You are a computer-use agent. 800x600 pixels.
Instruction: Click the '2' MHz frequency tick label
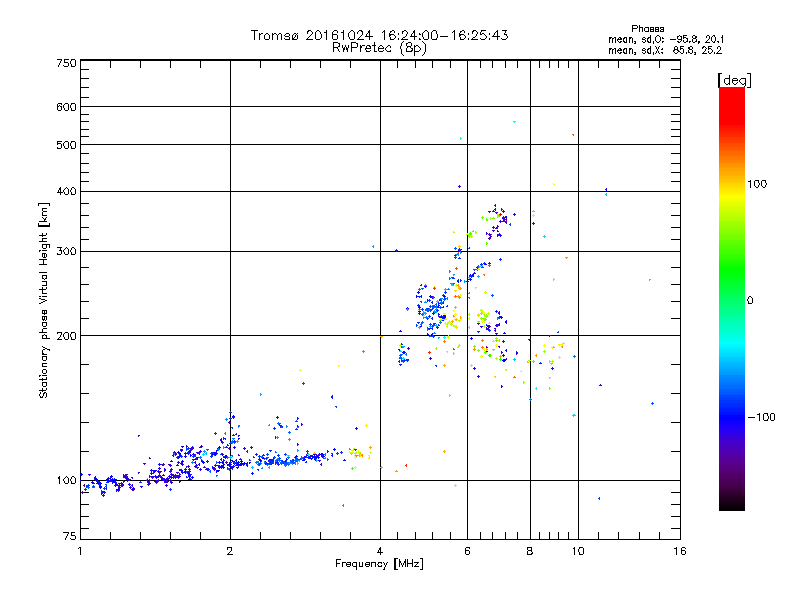(230, 551)
